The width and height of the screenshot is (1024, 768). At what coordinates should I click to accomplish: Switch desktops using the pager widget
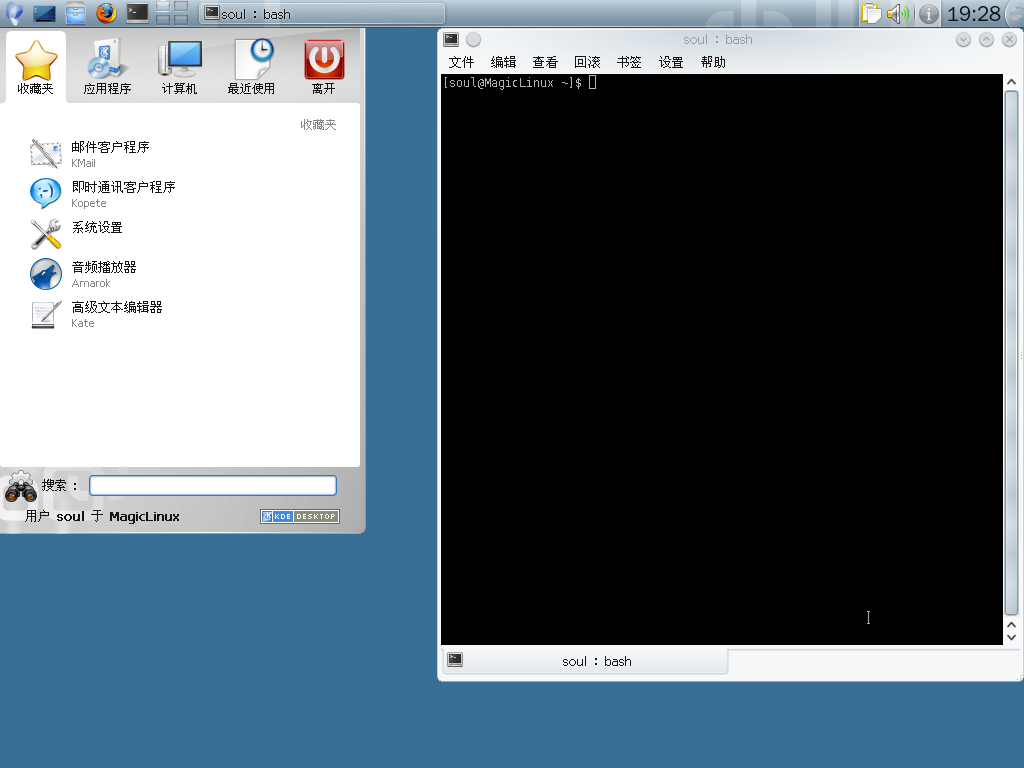tap(172, 13)
